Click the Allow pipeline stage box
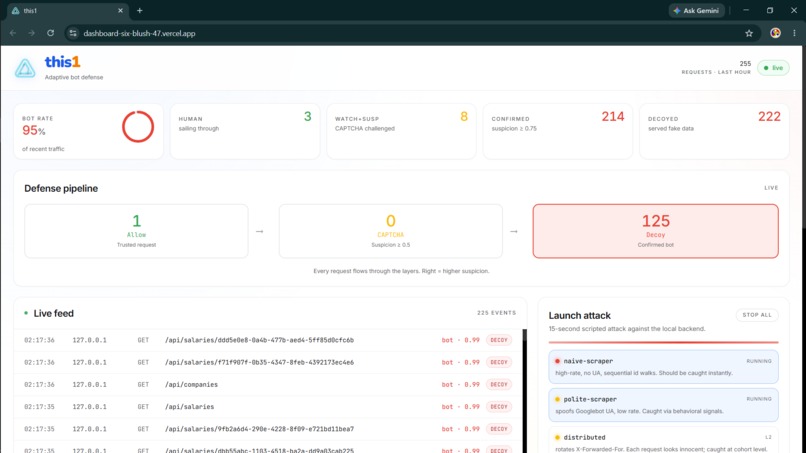 coord(136,231)
